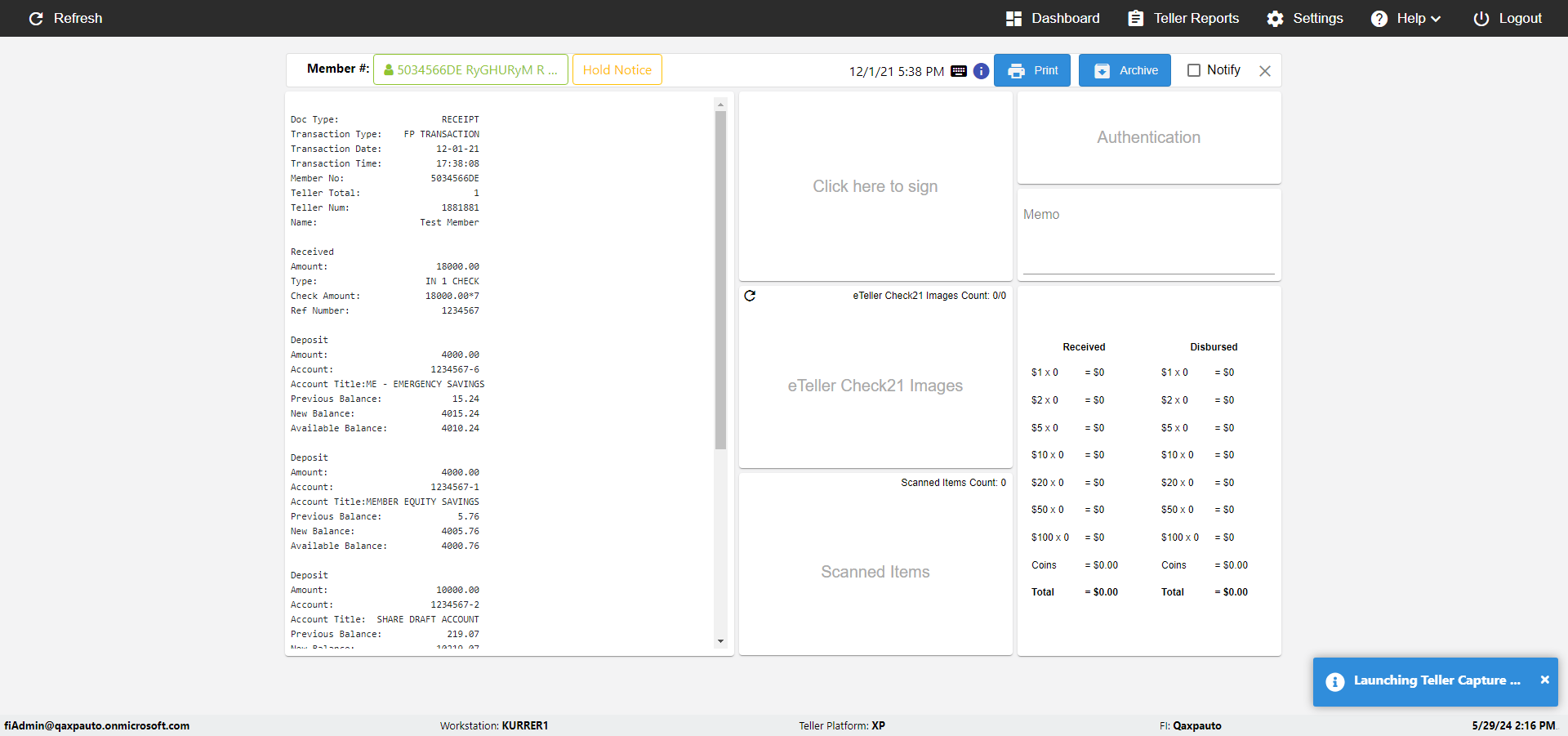This screenshot has width=1568, height=736.
Task: Dismiss the Launching Teller Capture notification
Action: (x=1544, y=680)
